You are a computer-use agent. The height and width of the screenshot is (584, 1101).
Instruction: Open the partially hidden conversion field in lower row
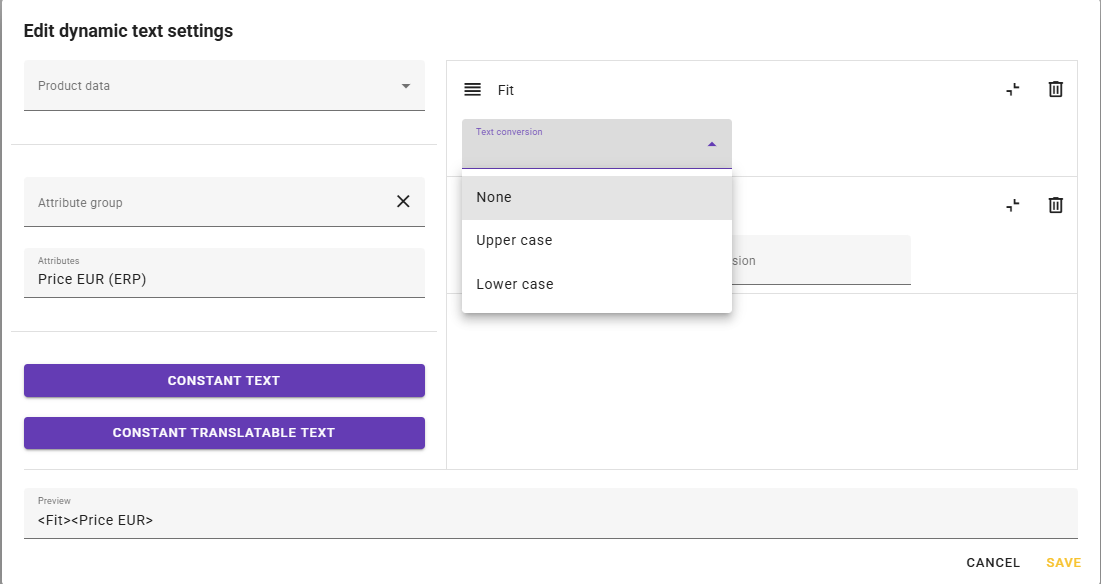coord(820,260)
